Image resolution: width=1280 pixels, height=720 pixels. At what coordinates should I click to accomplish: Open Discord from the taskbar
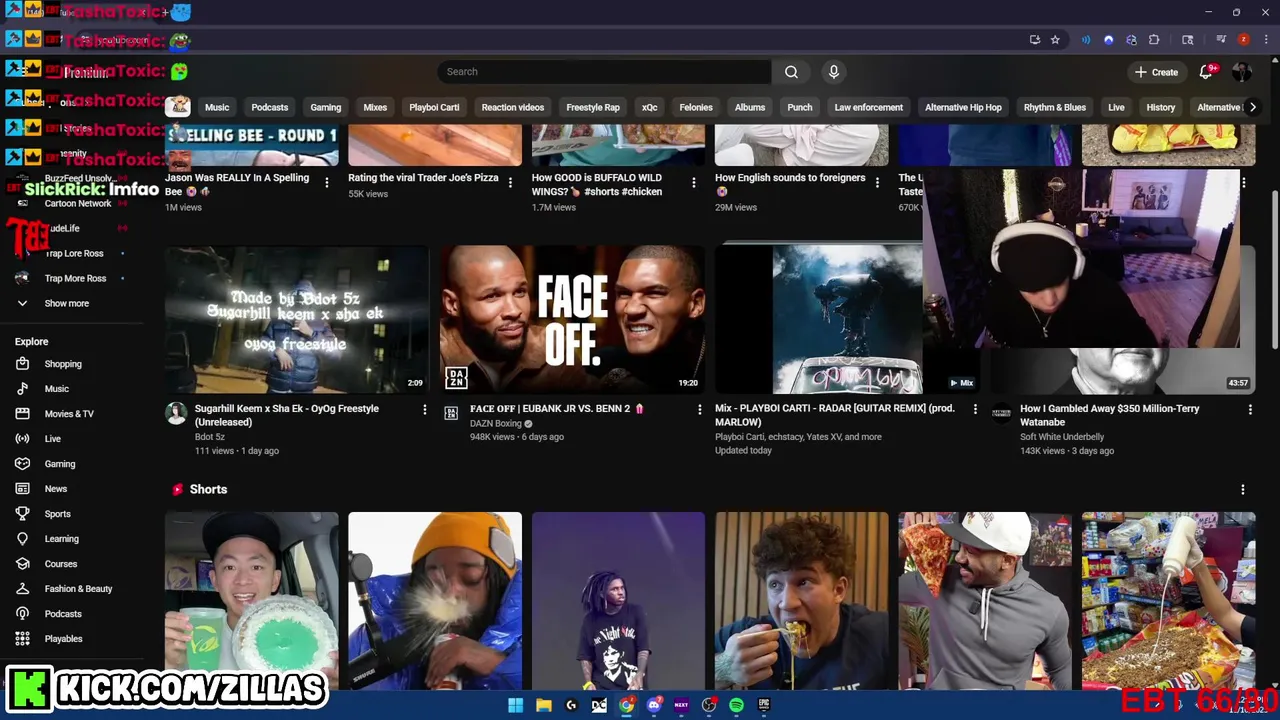(x=654, y=705)
